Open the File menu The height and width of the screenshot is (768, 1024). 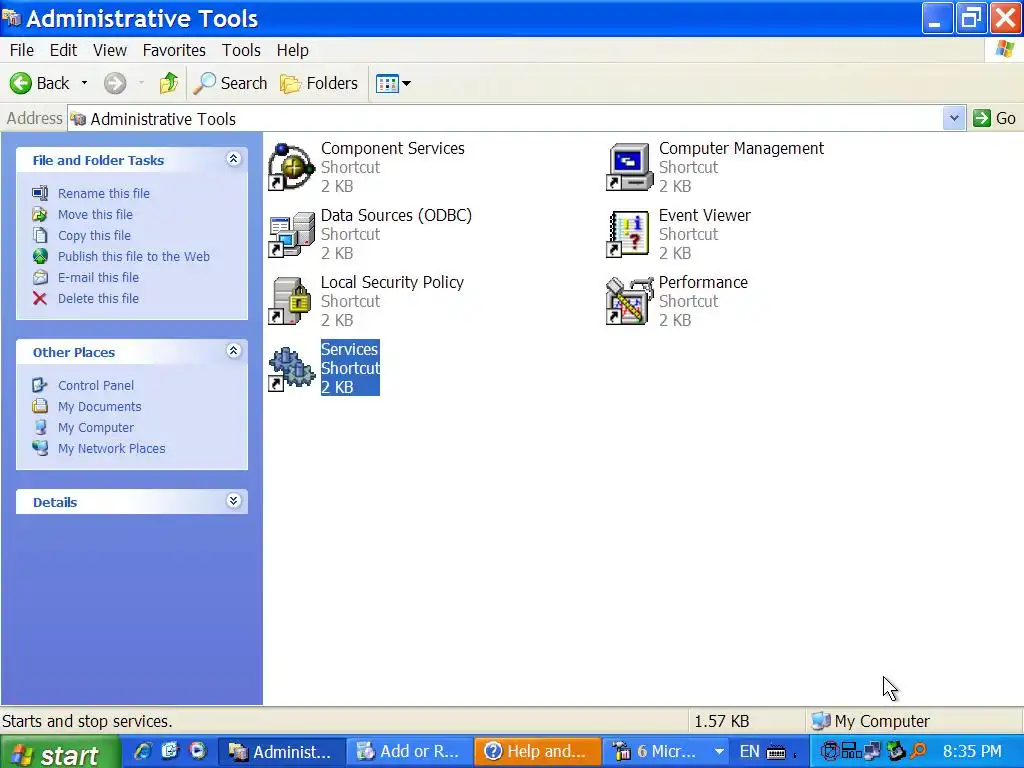(22, 50)
